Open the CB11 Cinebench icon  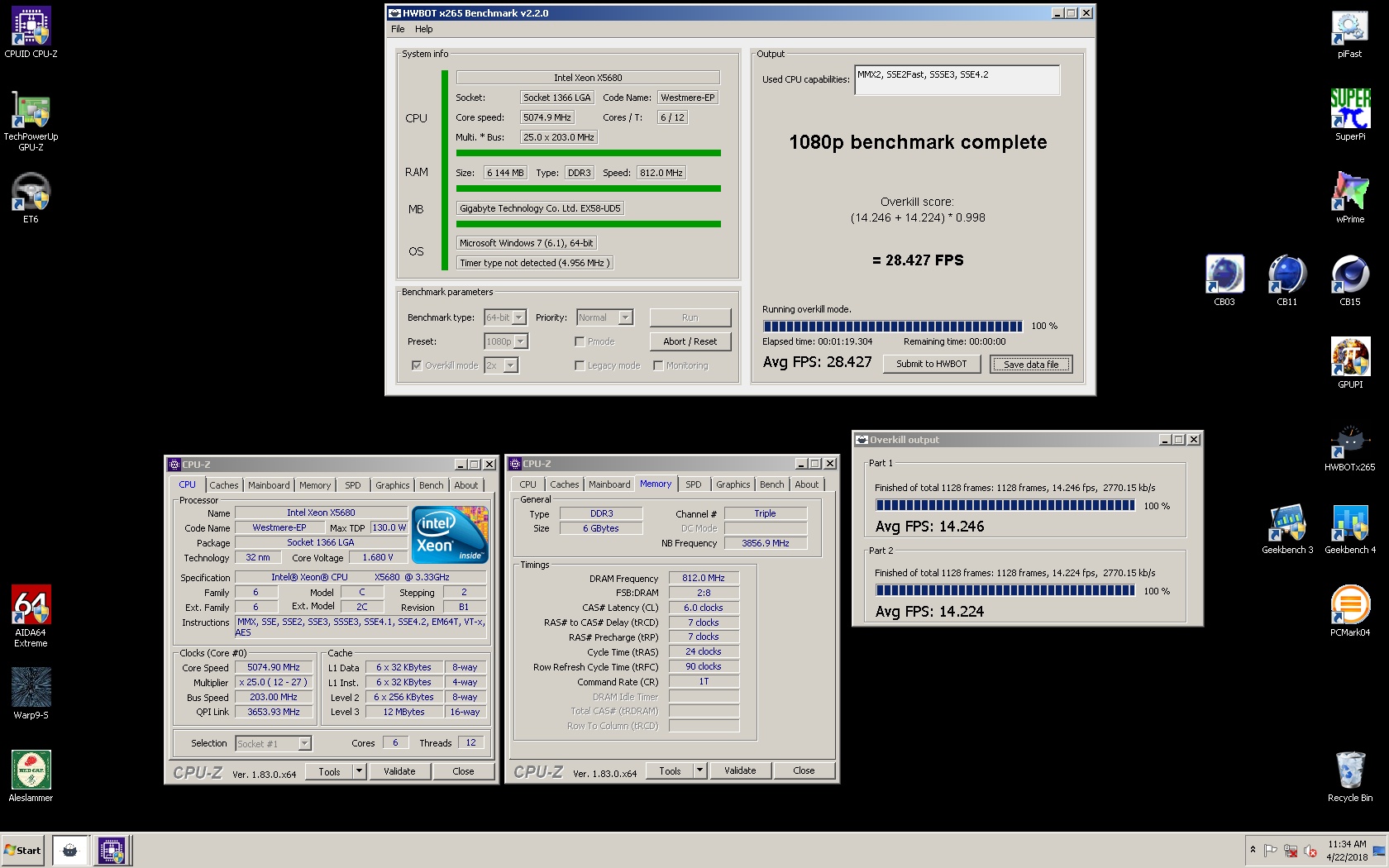1286,281
